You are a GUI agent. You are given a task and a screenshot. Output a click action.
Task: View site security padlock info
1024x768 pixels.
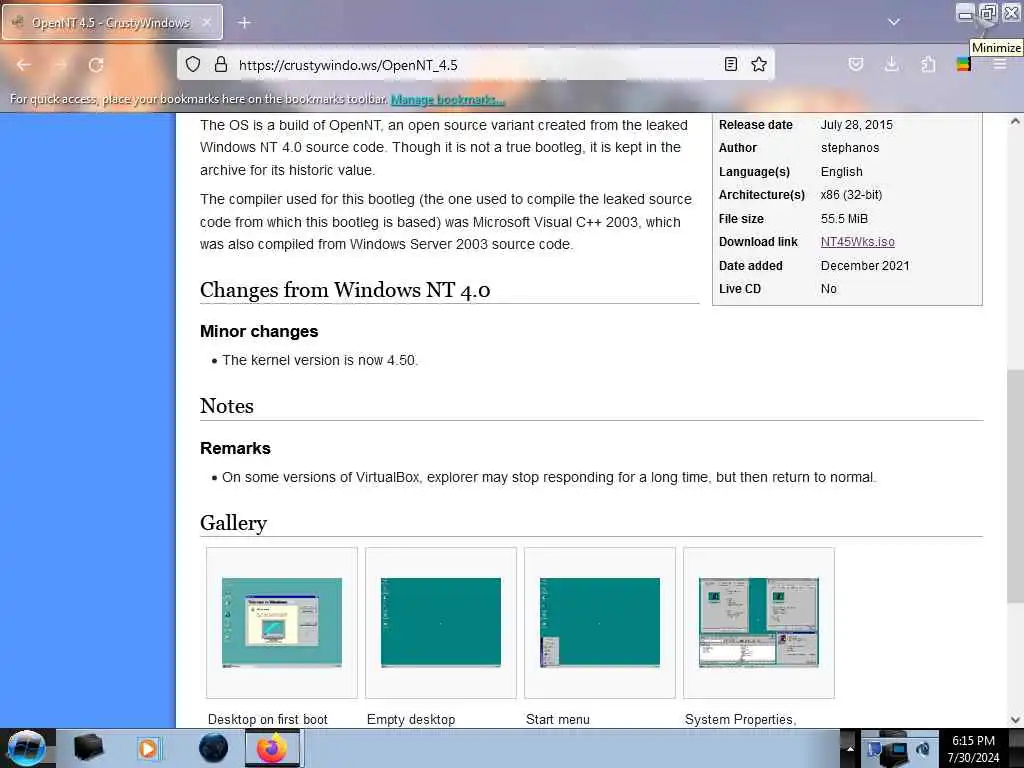pyautogui.click(x=221, y=64)
